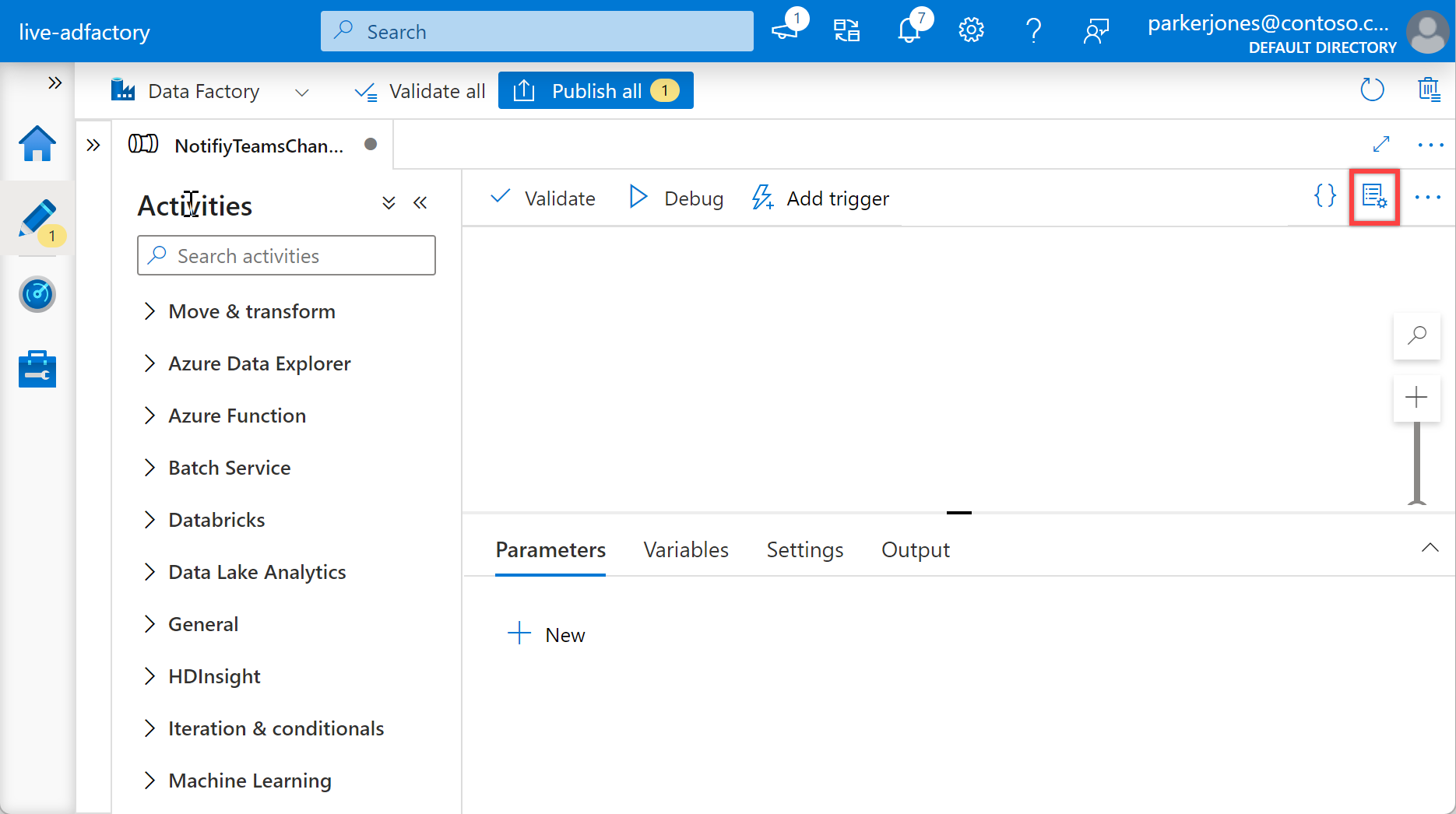Click the canvas search magnifier button

(1416, 335)
